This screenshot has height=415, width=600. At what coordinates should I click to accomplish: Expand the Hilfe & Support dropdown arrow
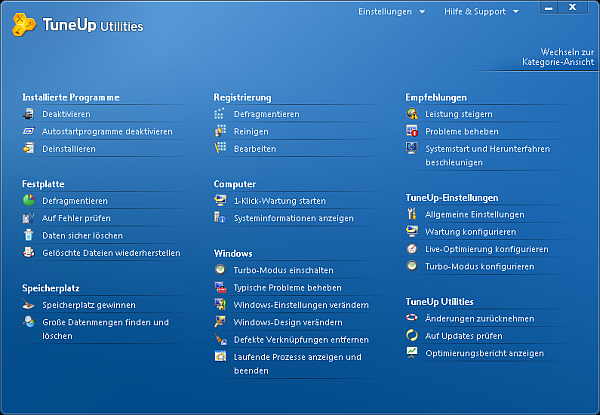tap(516, 12)
